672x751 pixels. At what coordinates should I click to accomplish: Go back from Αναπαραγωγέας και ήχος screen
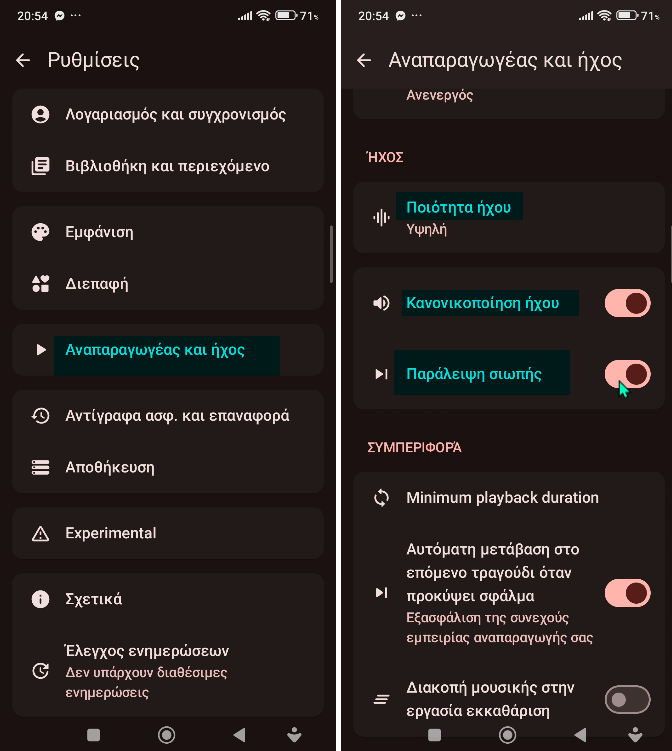364,60
